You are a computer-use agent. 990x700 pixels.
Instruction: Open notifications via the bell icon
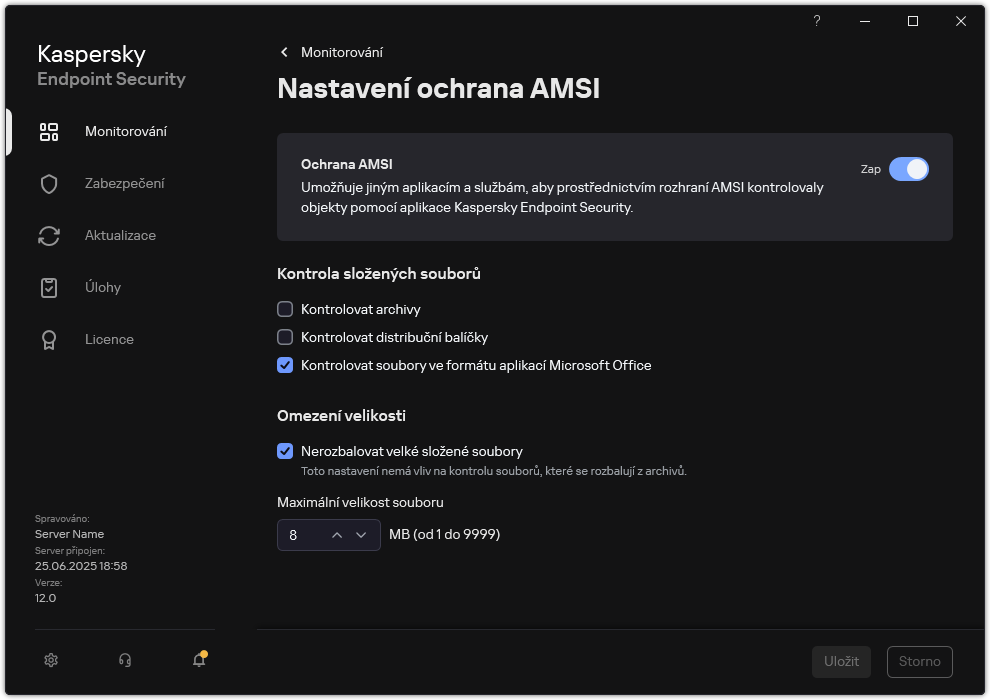[198, 660]
